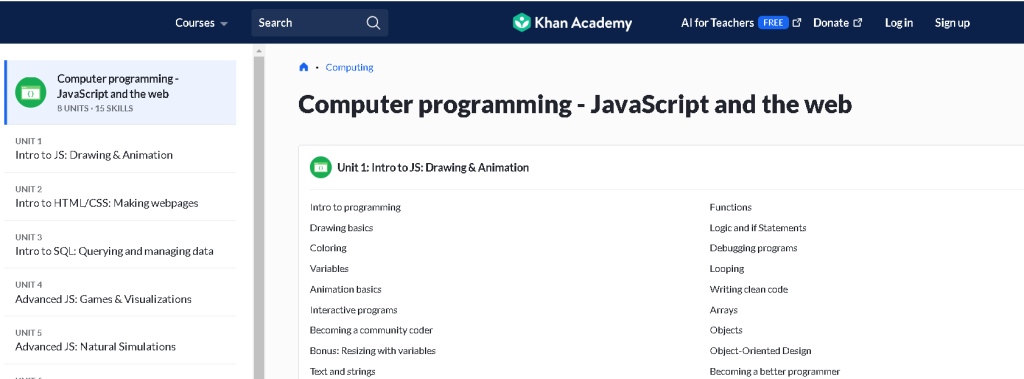Open the Drawing basics lesson
The width and height of the screenshot is (1024, 379).
pyautogui.click(x=342, y=228)
